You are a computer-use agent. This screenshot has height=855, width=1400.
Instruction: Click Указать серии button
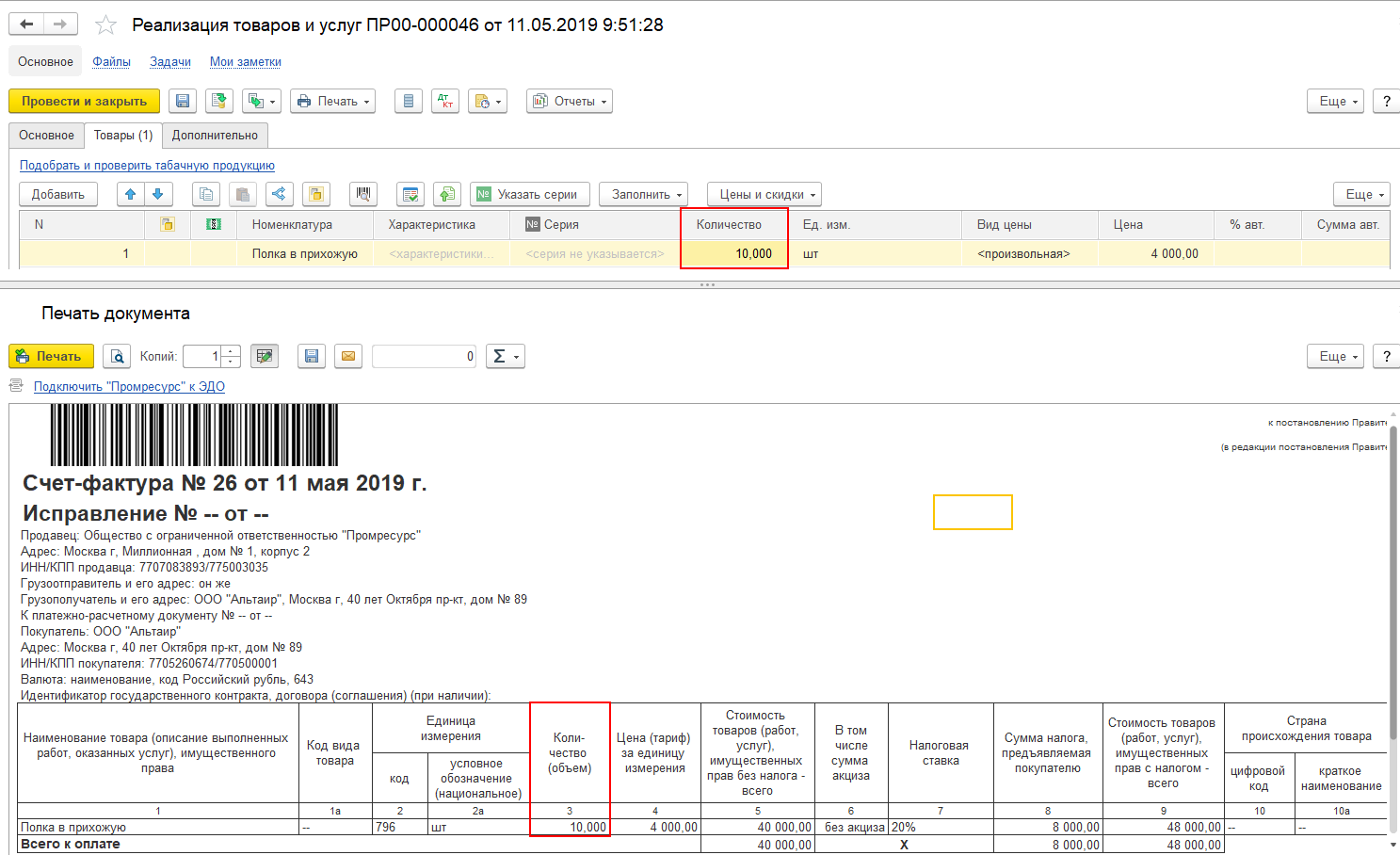(530, 194)
